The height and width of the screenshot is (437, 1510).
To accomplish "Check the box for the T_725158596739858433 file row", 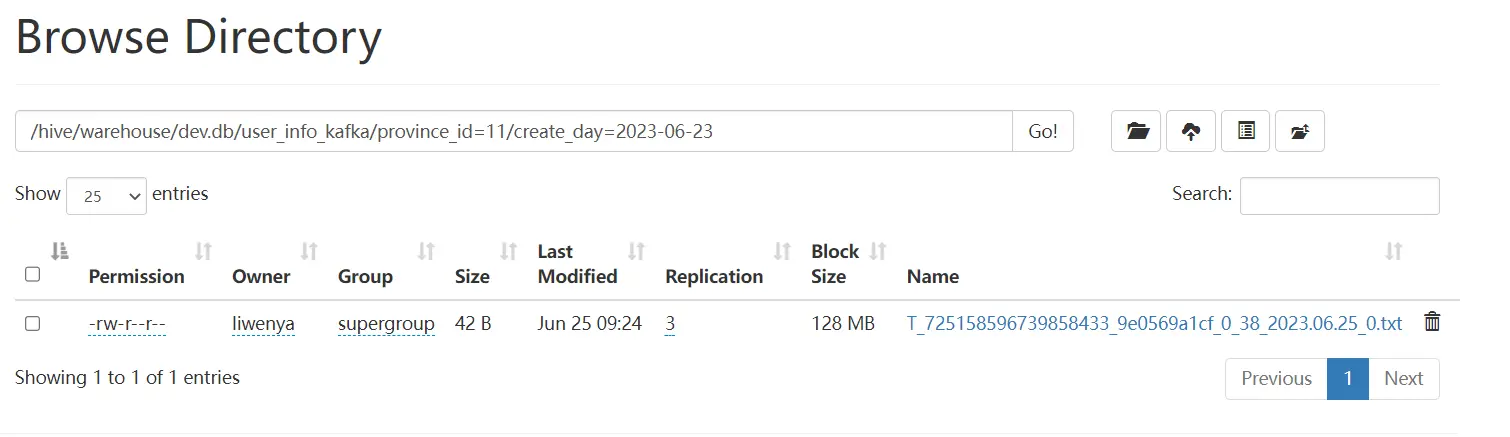I will (32, 323).
